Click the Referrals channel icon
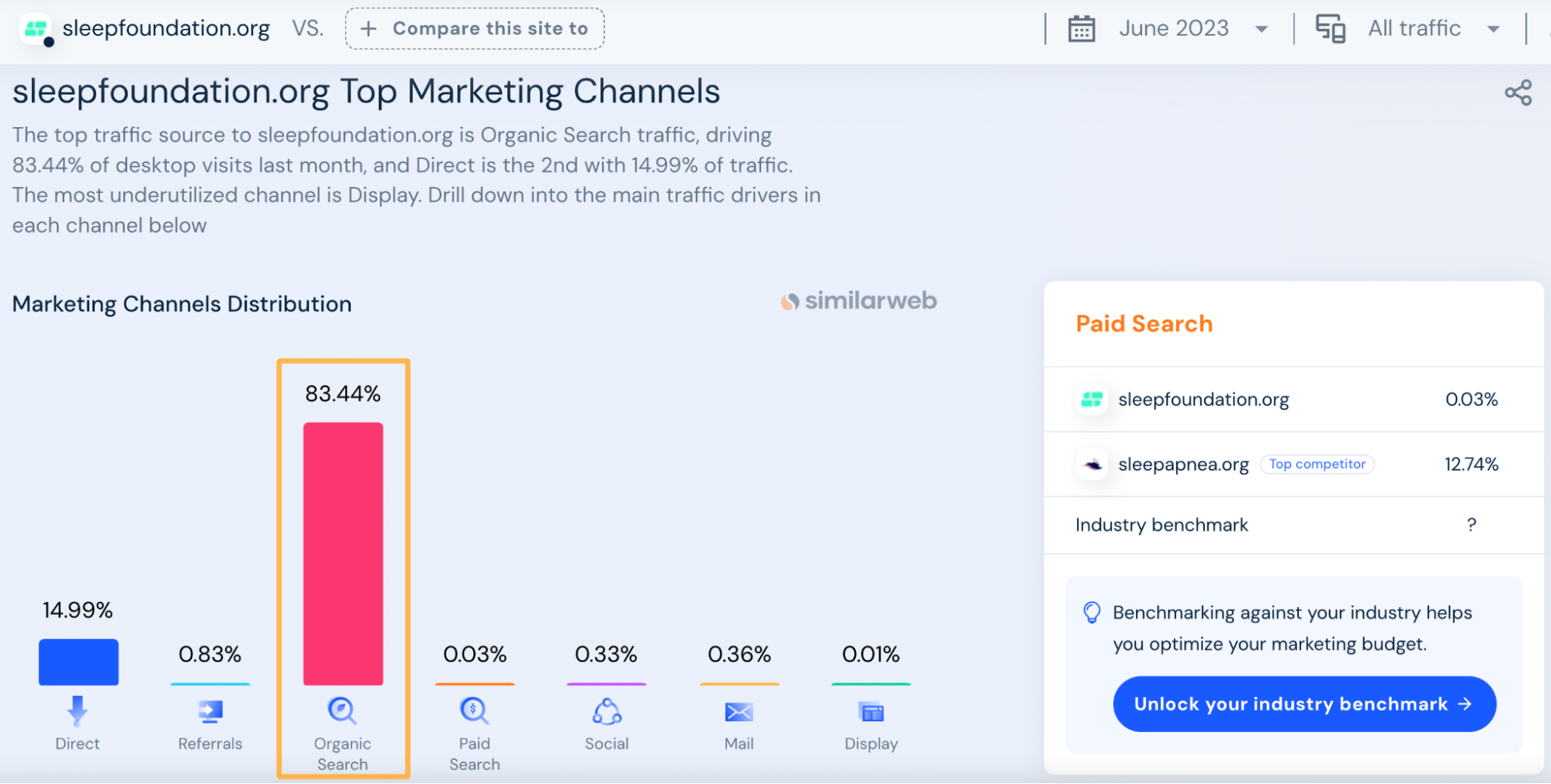 click(x=209, y=710)
